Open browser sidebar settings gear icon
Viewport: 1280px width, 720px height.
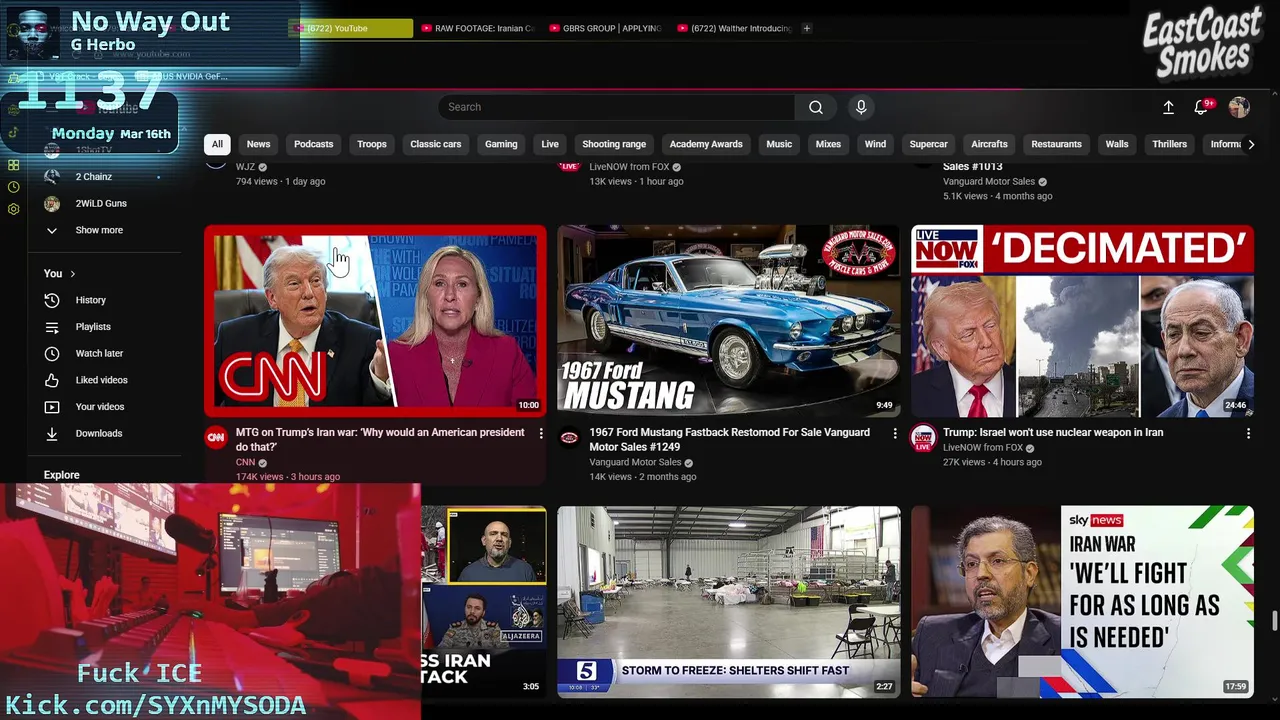point(13,209)
